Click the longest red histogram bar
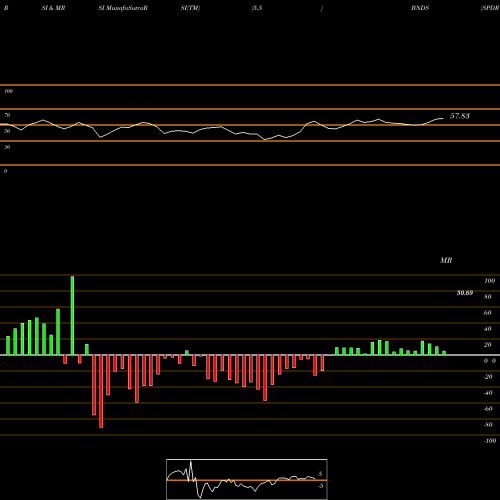 coord(101,391)
